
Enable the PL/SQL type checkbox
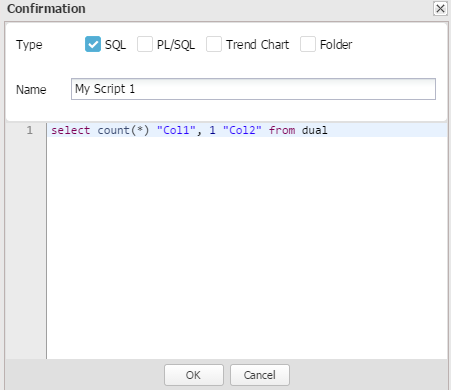[145, 44]
